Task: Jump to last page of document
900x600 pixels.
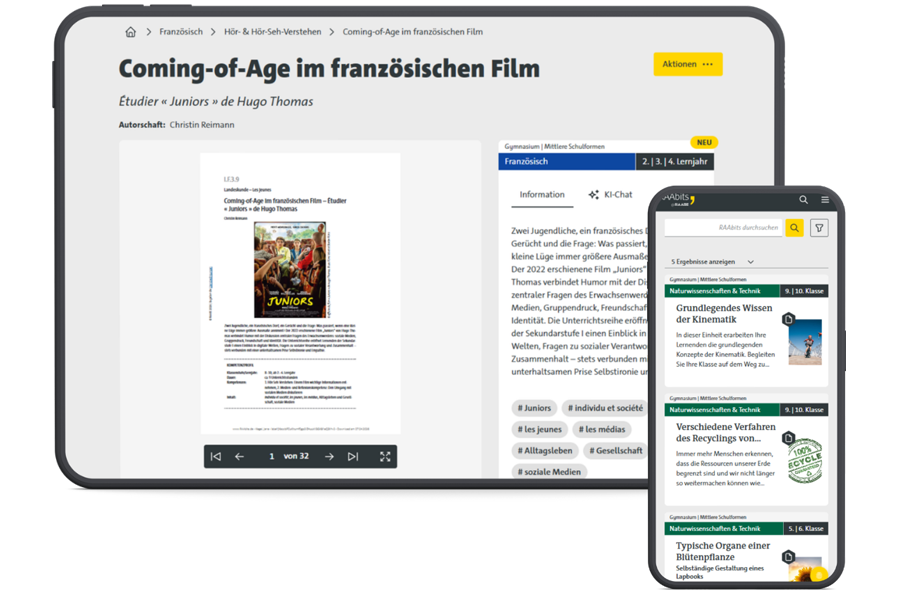Action: pyautogui.click(x=353, y=457)
